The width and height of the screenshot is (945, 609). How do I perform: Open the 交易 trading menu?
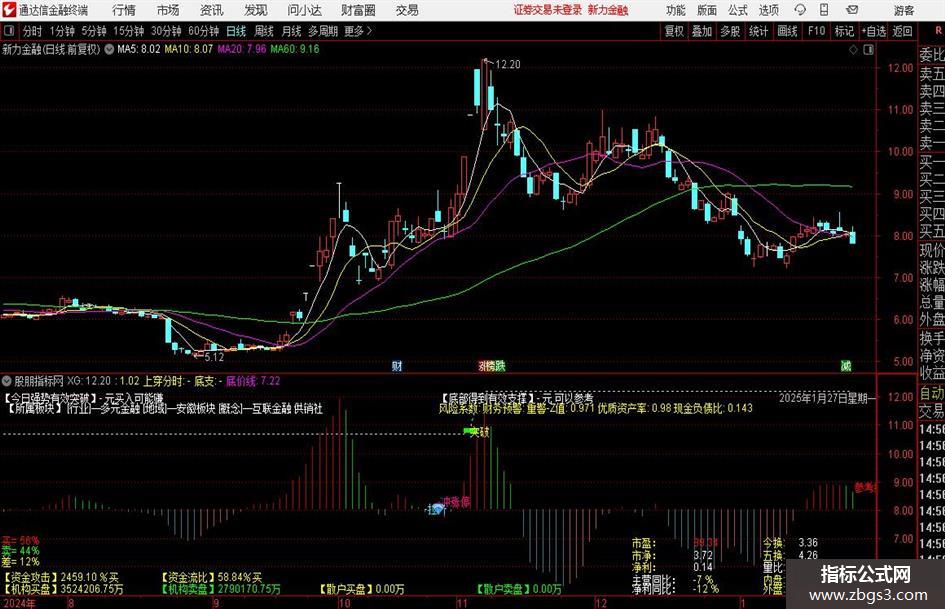(407, 10)
